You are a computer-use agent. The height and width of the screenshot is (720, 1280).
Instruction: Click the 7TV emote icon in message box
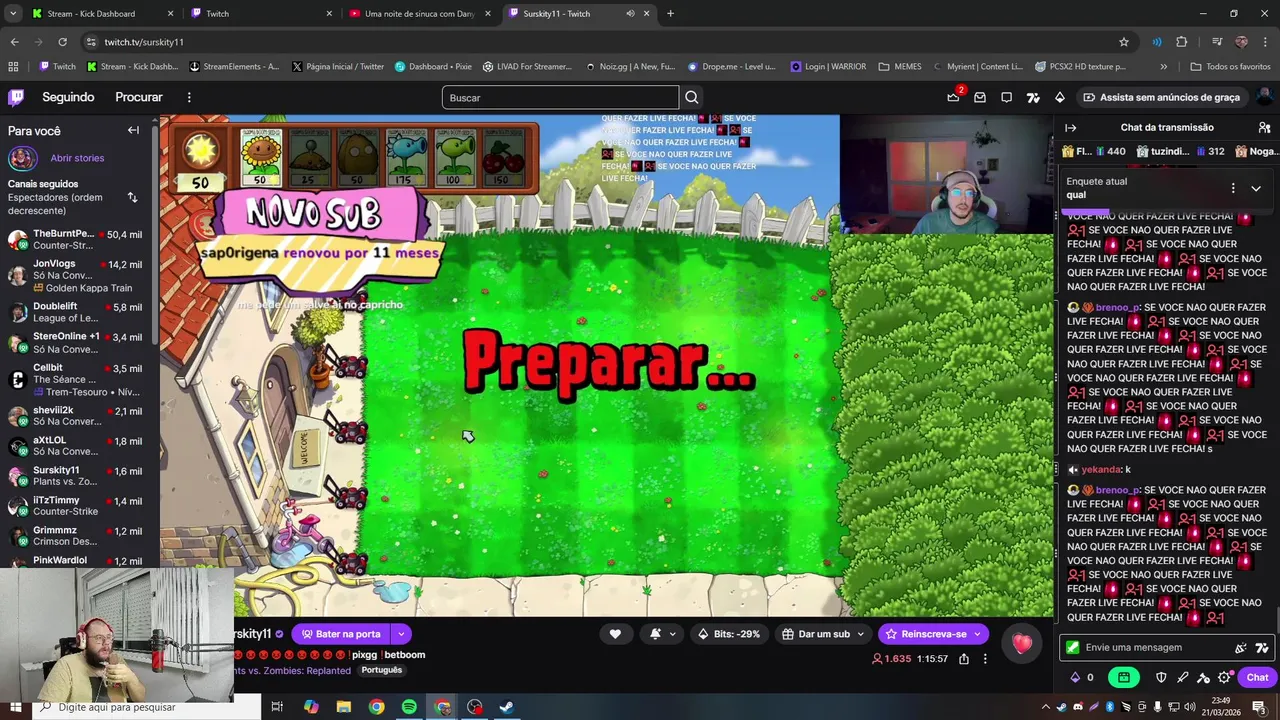(1262, 648)
